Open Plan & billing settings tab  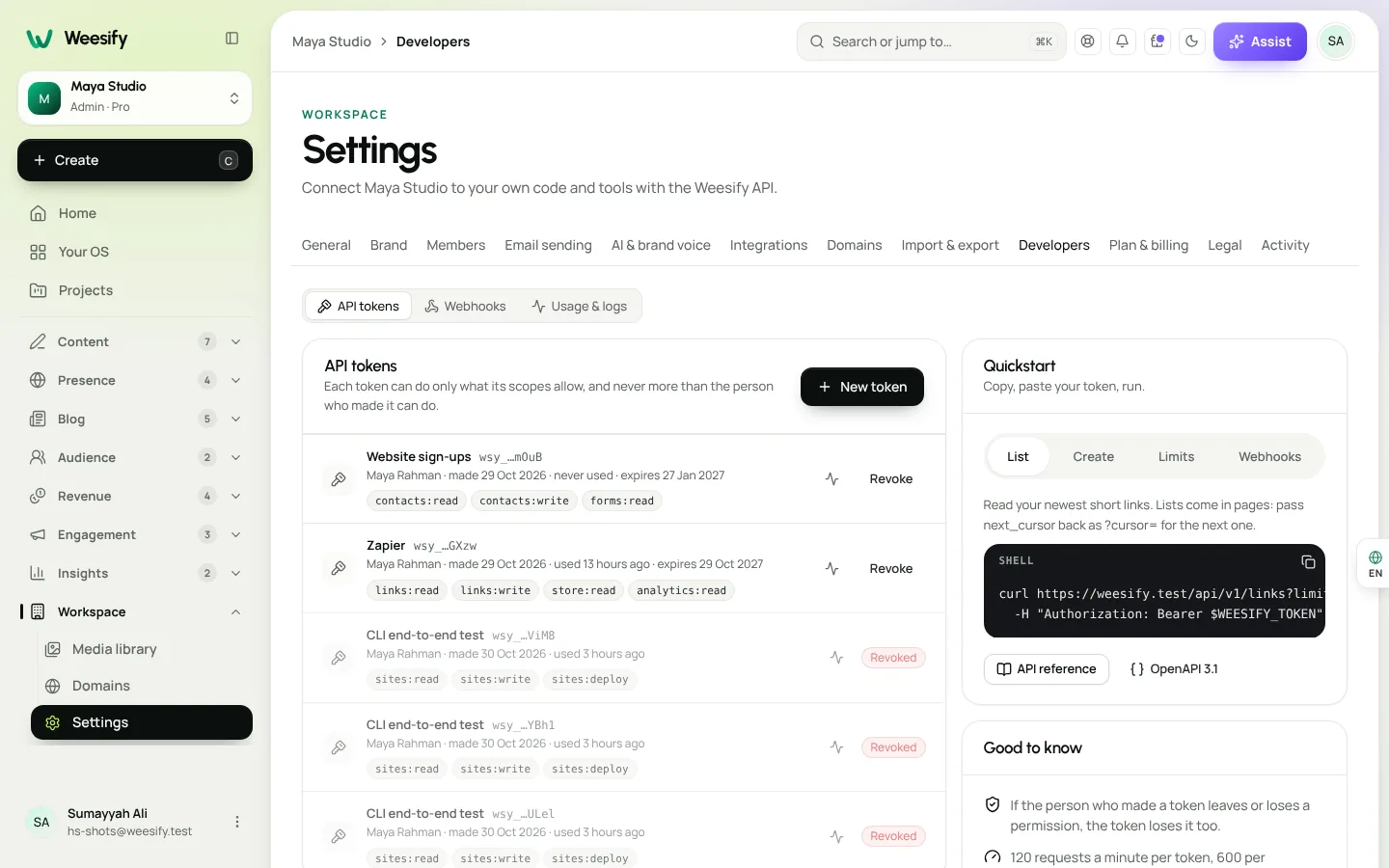pyautogui.click(x=1149, y=245)
